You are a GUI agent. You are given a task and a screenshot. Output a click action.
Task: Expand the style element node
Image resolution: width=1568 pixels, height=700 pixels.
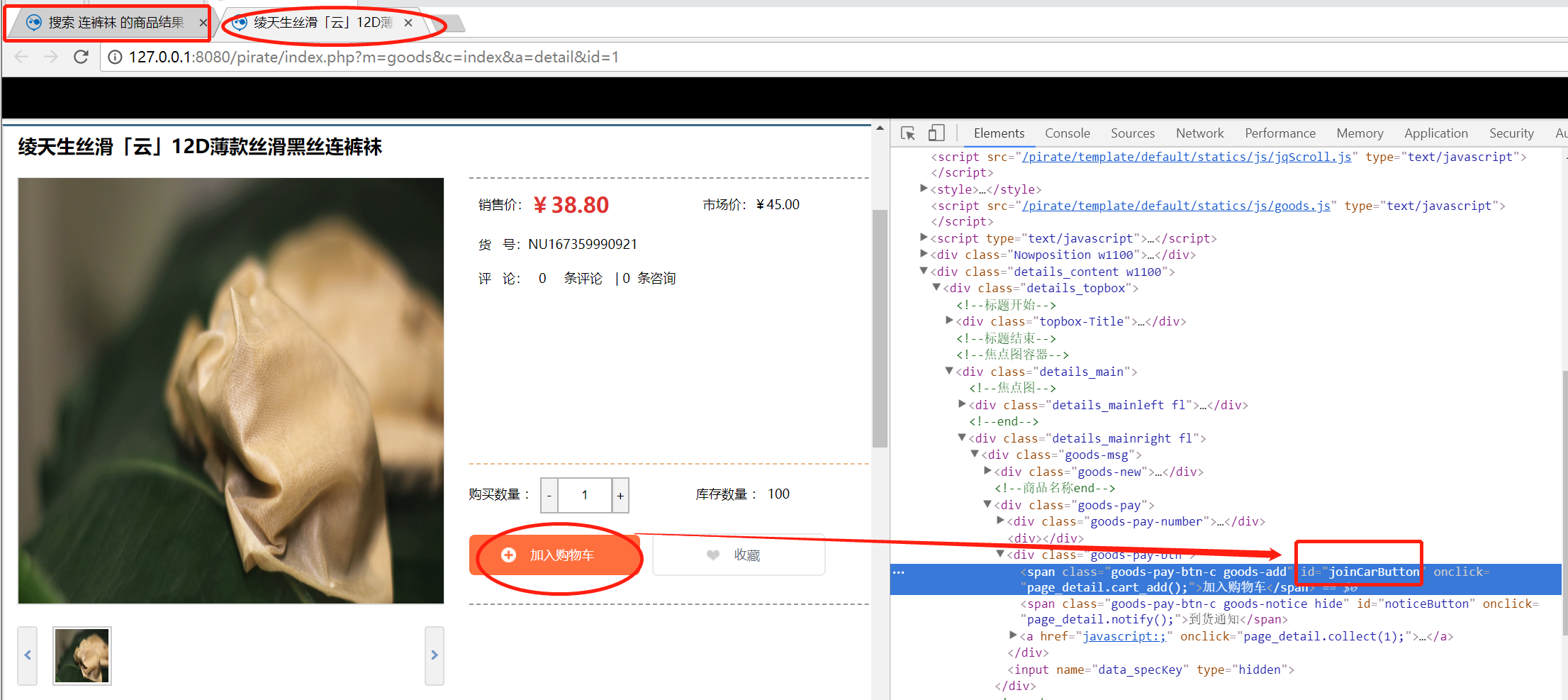click(924, 189)
